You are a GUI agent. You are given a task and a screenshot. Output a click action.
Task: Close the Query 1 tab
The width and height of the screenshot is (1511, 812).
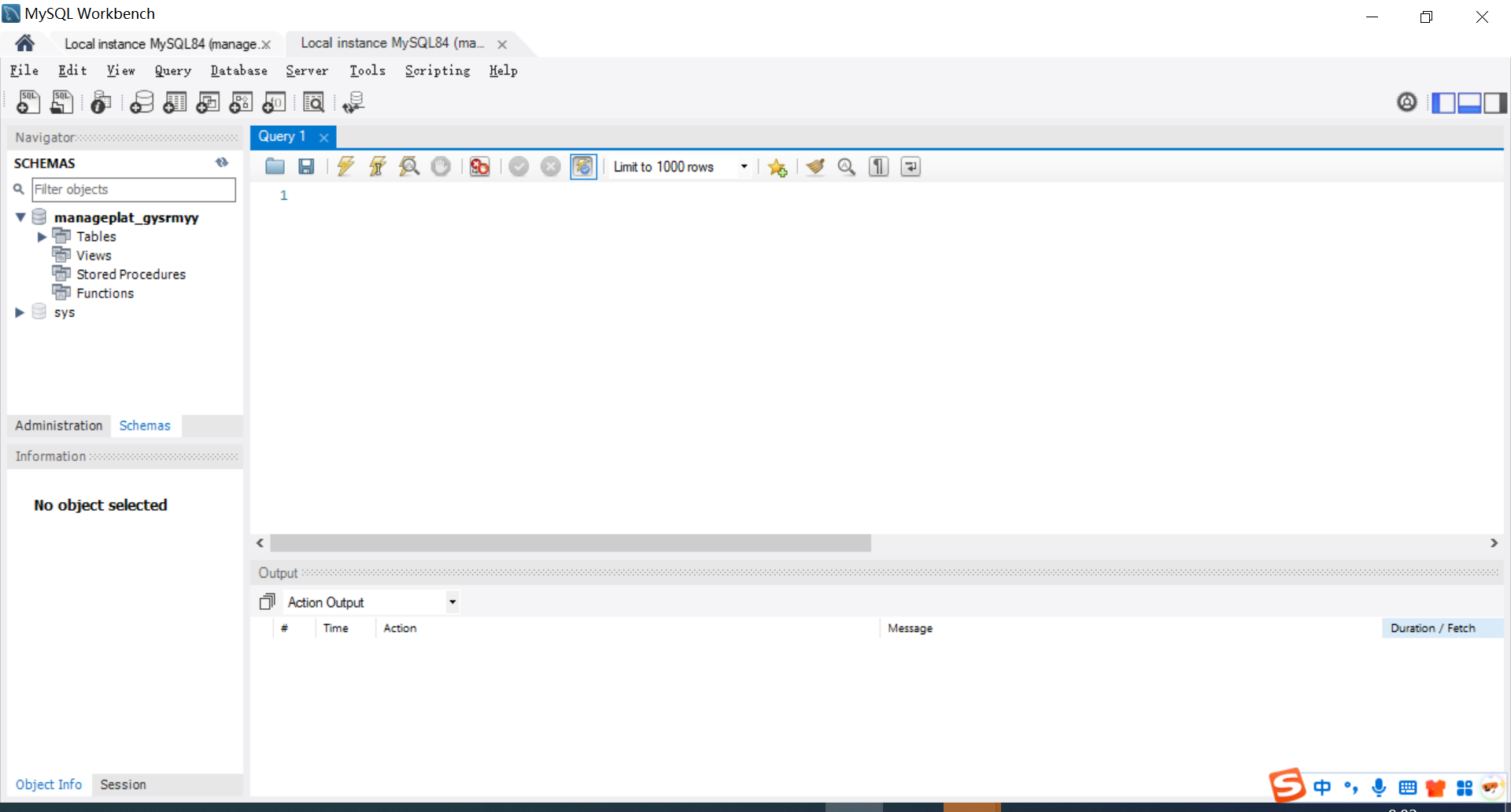(323, 137)
